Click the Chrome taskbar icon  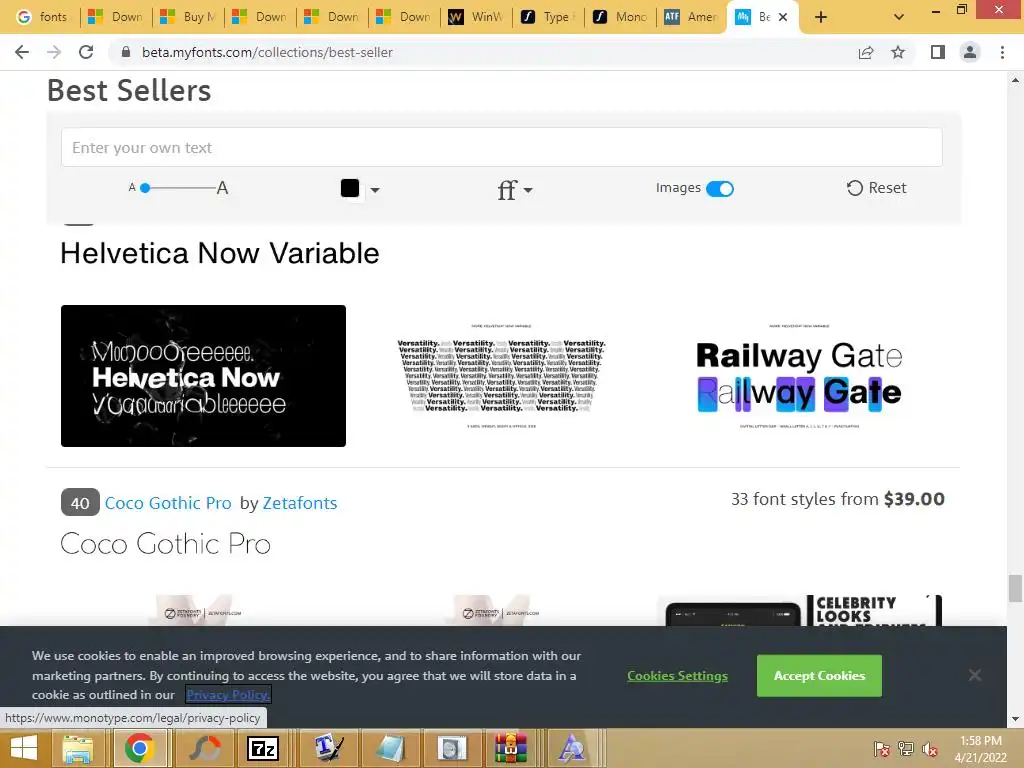click(x=139, y=748)
